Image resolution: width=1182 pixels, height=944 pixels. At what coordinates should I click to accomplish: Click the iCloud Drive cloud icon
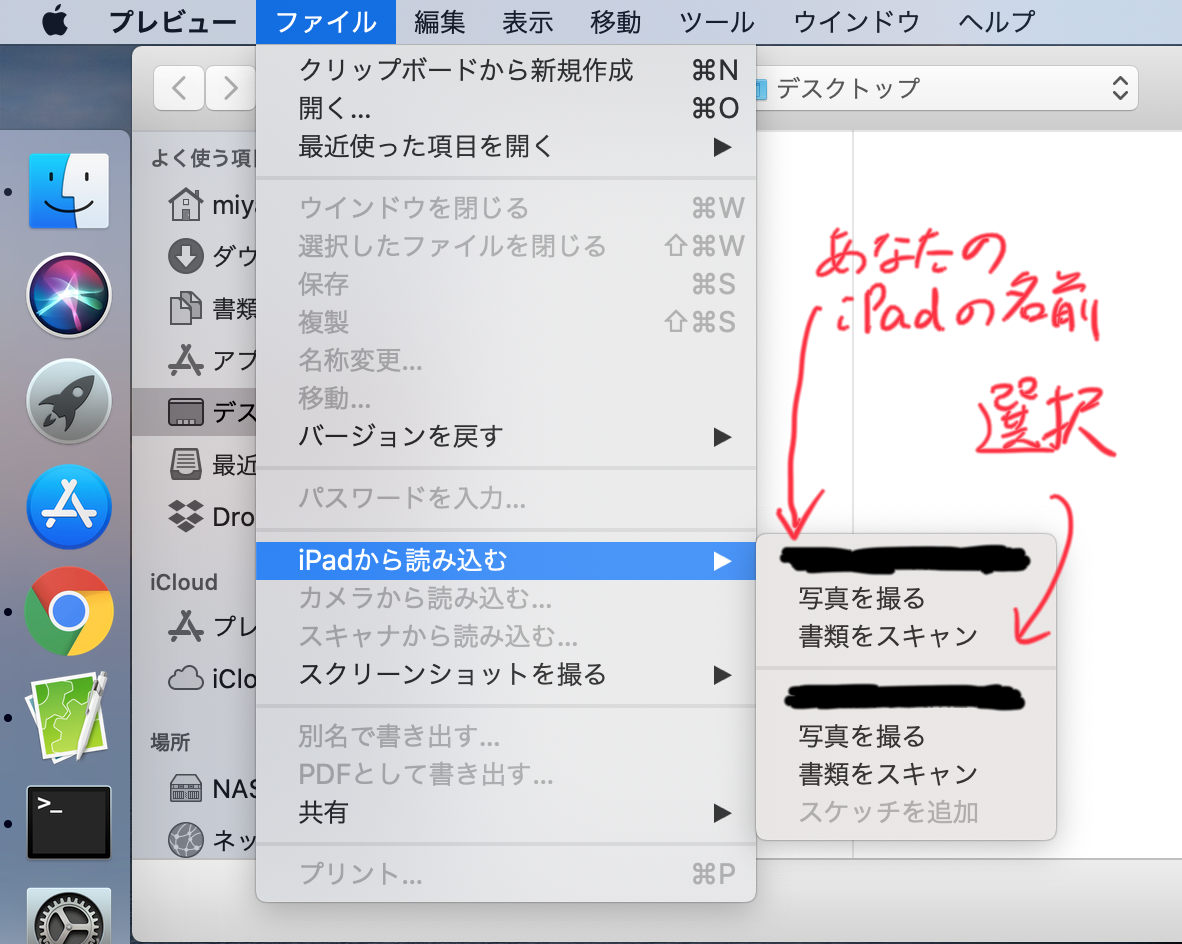[185, 679]
